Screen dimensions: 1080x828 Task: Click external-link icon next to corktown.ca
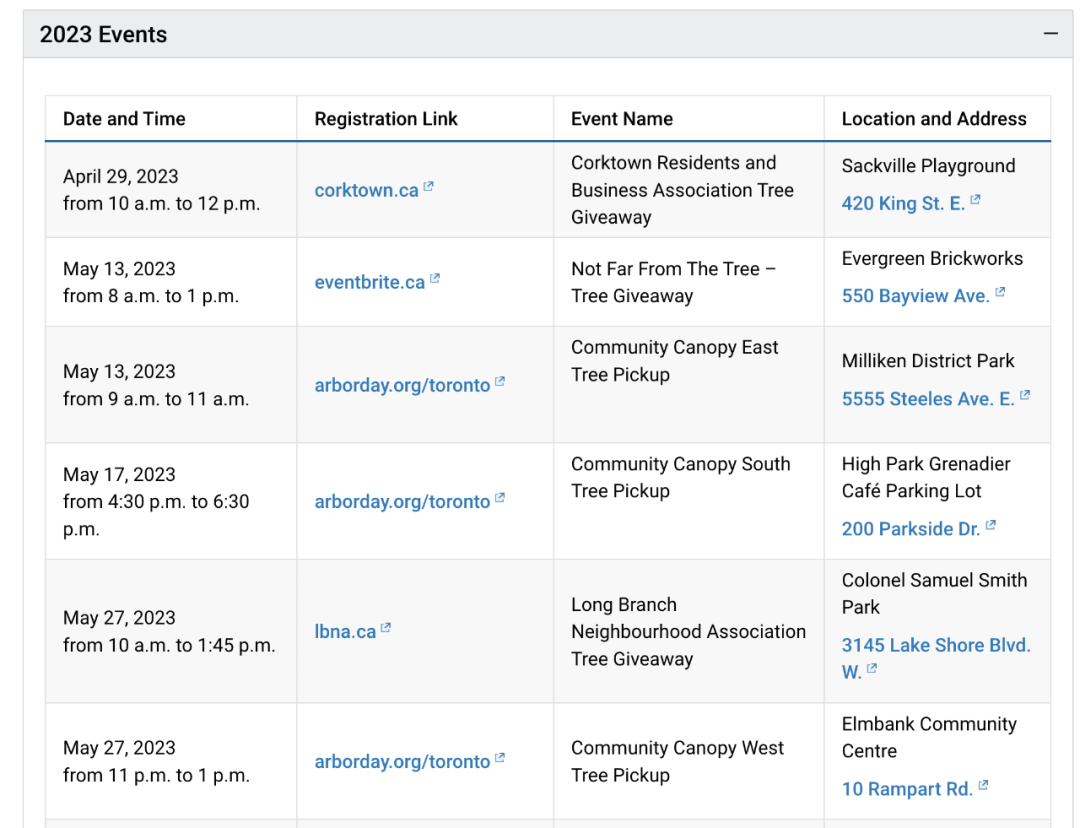[x=428, y=187]
